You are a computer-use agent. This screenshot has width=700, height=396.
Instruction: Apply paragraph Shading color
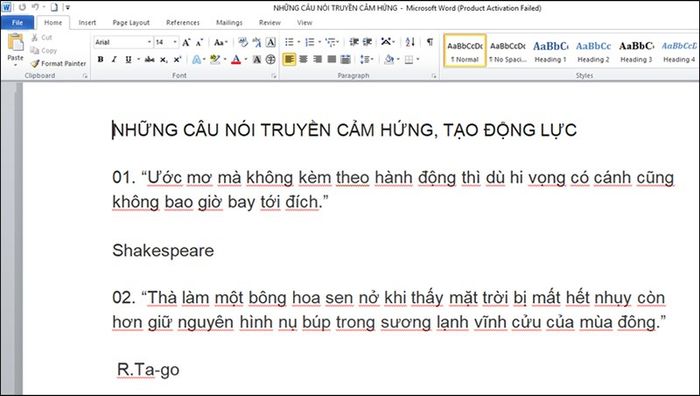point(389,59)
